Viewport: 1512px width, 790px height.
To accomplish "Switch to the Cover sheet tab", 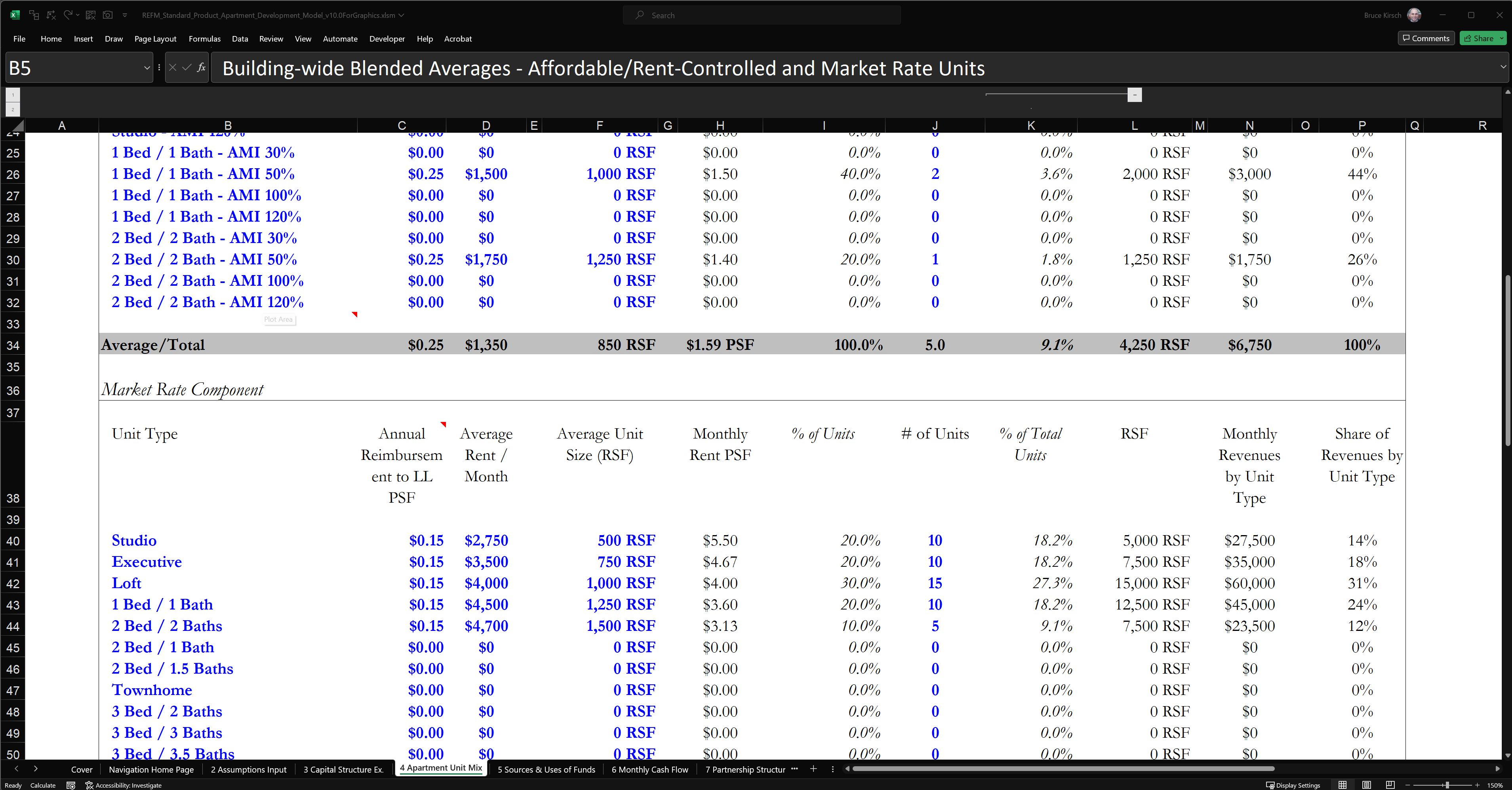I will click(82, 769).
